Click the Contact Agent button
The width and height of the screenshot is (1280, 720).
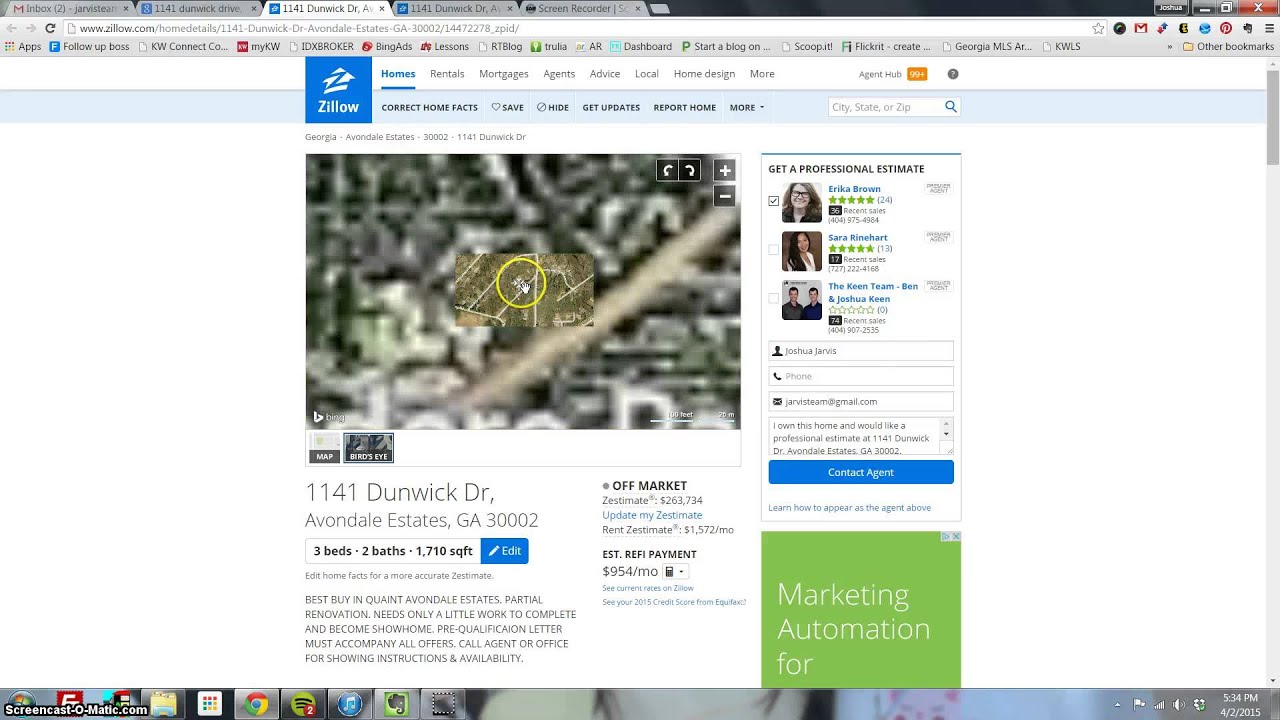861,472
